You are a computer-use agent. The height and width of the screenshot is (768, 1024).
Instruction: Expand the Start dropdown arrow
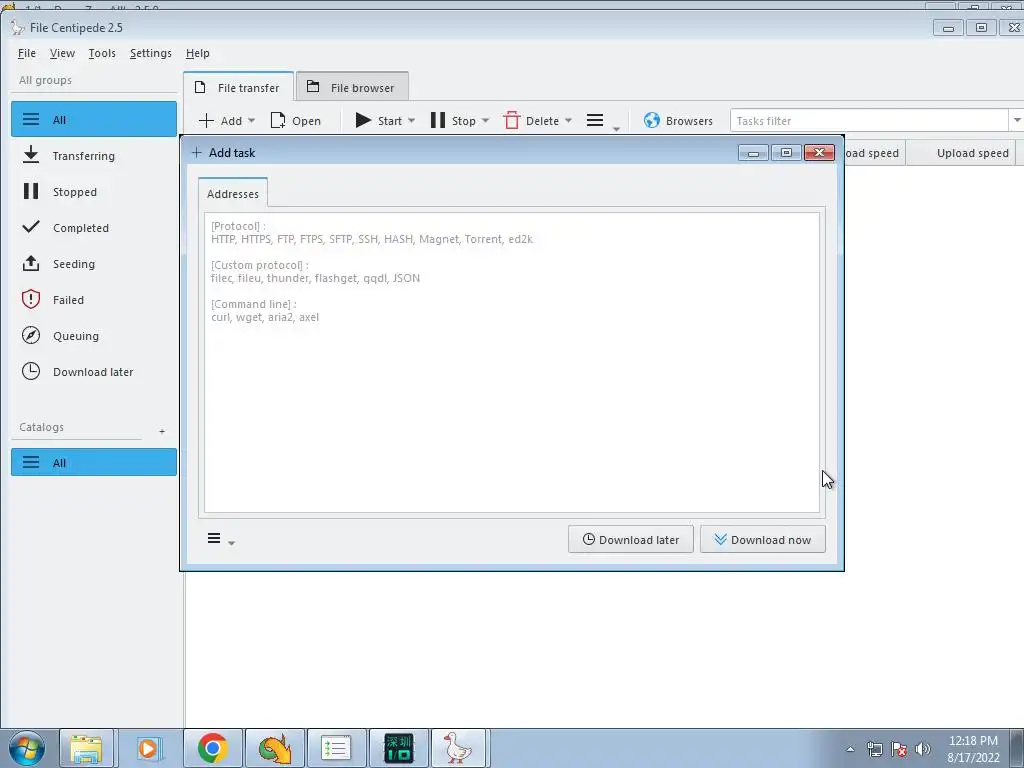411,121
